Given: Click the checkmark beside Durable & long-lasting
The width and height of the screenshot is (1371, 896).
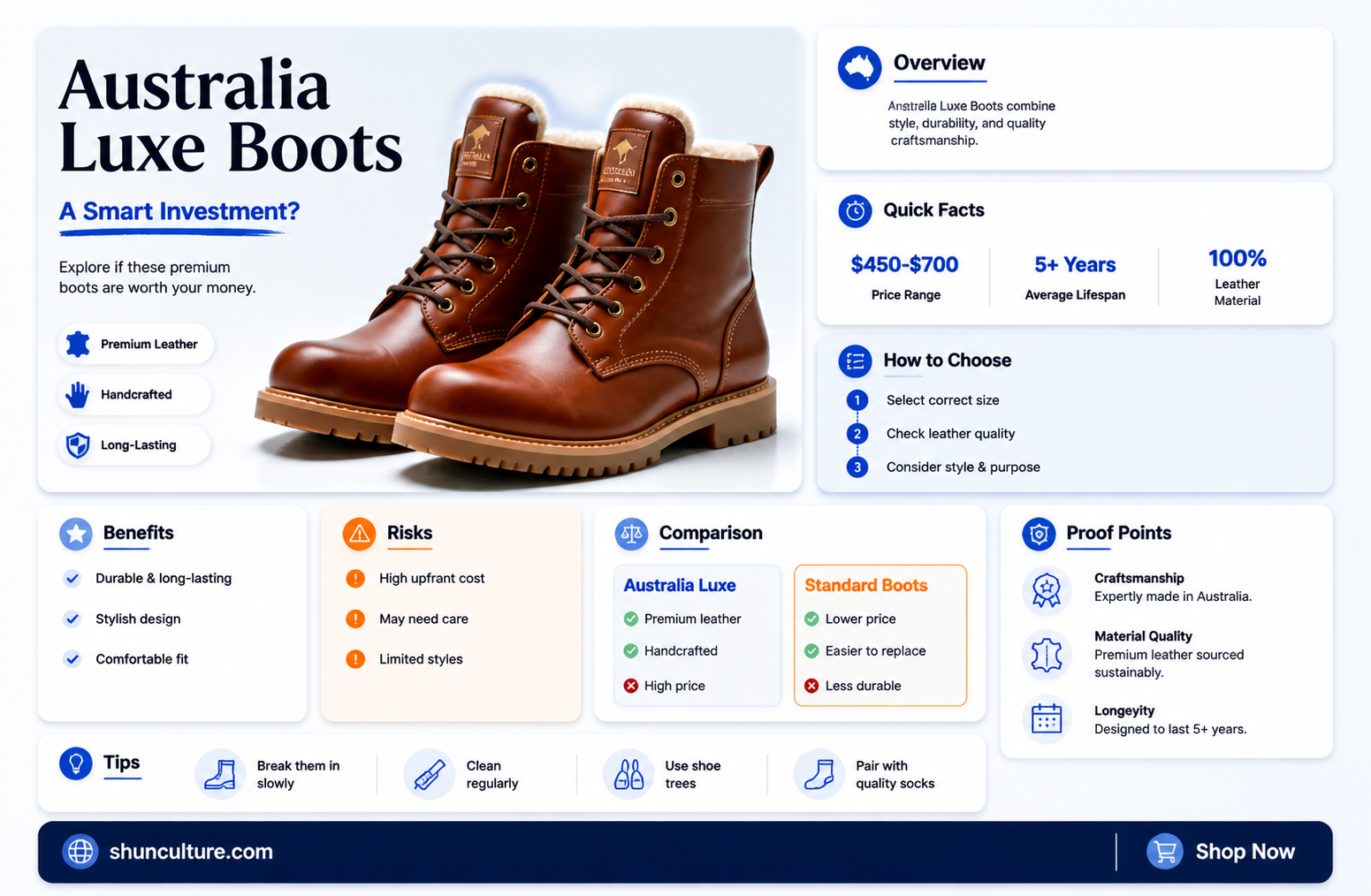Looking at the screenshot, I should coord(72,579).
